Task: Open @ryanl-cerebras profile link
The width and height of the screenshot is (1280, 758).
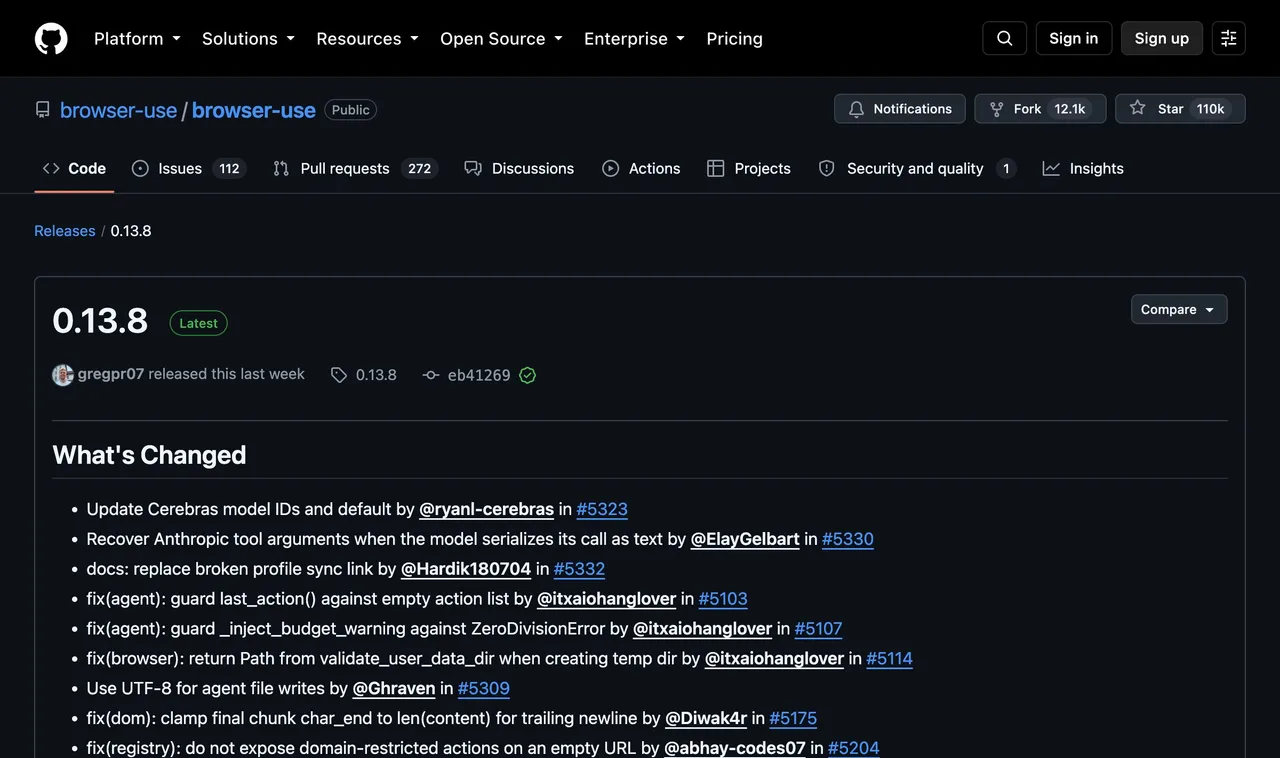Action: (x=486, y=509)
